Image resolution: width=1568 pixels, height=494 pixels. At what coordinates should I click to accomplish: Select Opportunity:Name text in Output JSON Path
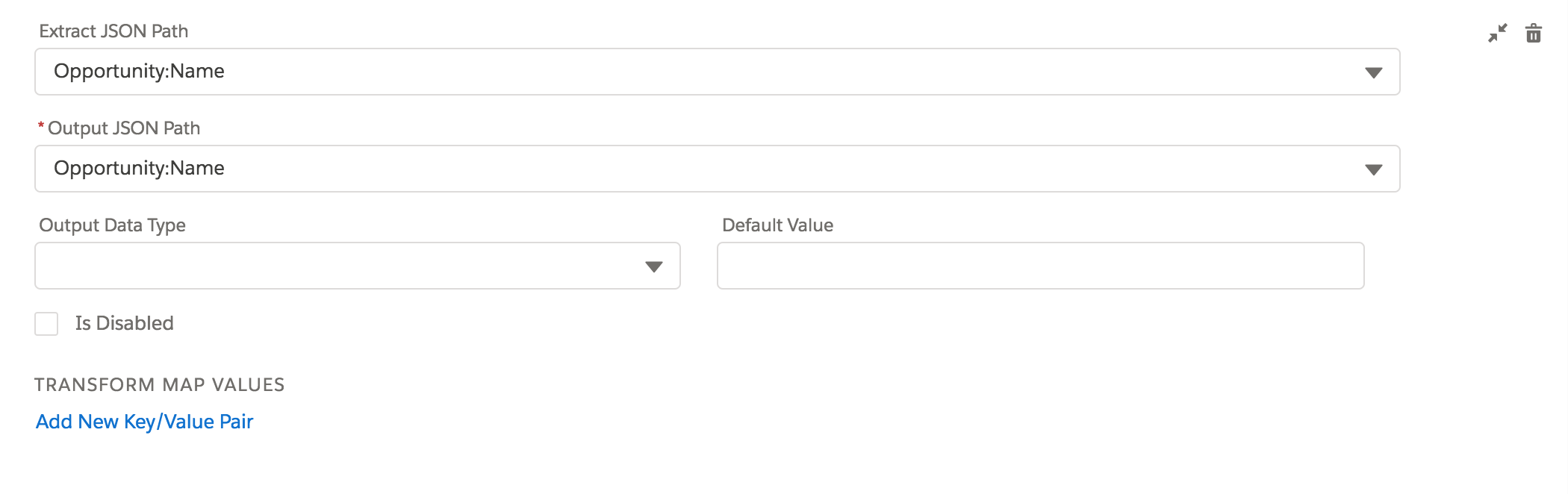pyautogui.click(x=139, y=168)
